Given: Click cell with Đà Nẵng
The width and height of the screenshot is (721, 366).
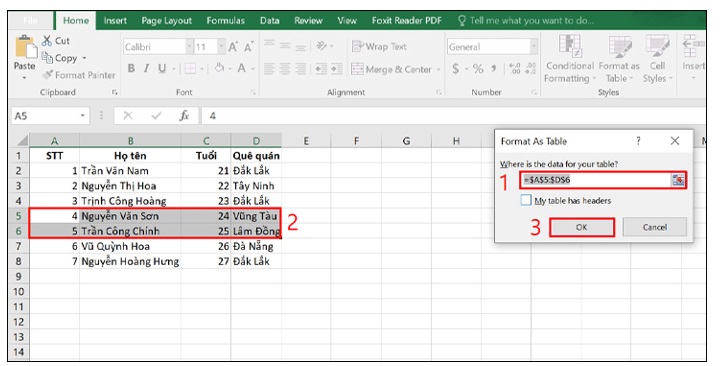Looking at the screenshot, I should (256, 246).
